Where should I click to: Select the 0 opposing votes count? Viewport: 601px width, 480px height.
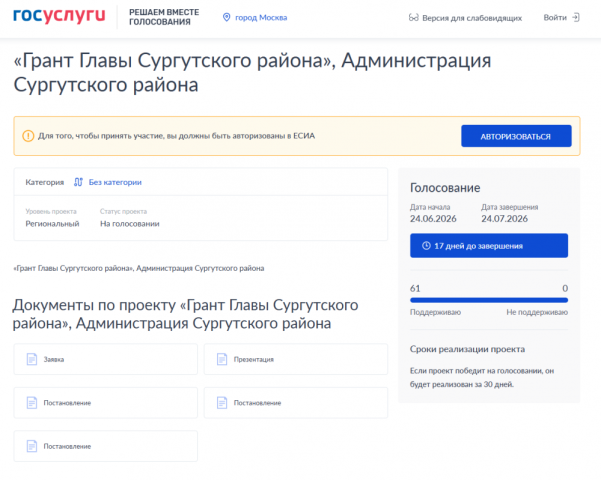tap(565, 288)
